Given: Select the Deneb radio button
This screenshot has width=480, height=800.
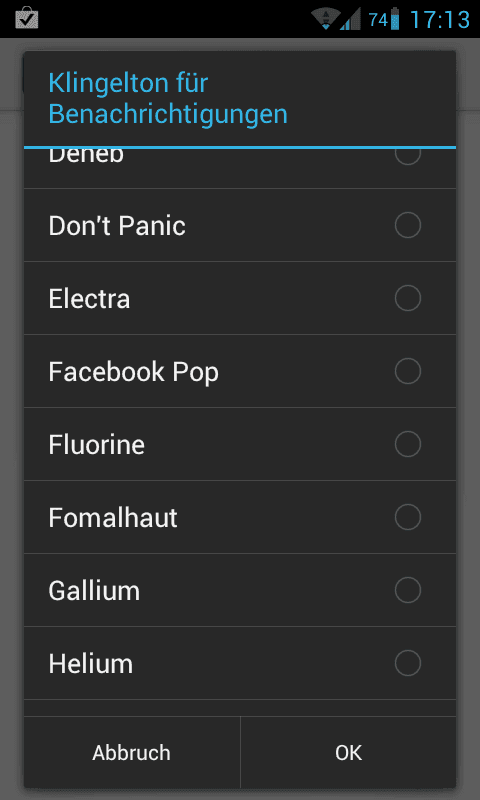Looking at the screenshot, I should click(408, 156).
